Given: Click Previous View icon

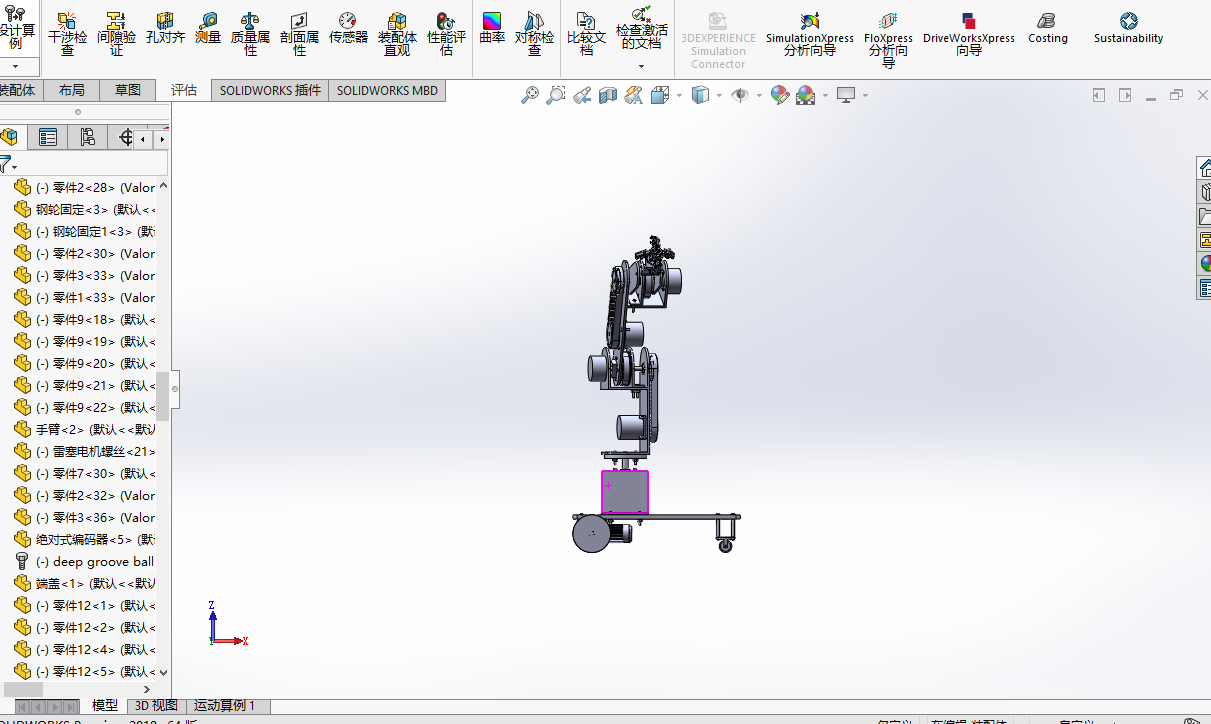Looking at the screenshot, I should 582,95.
